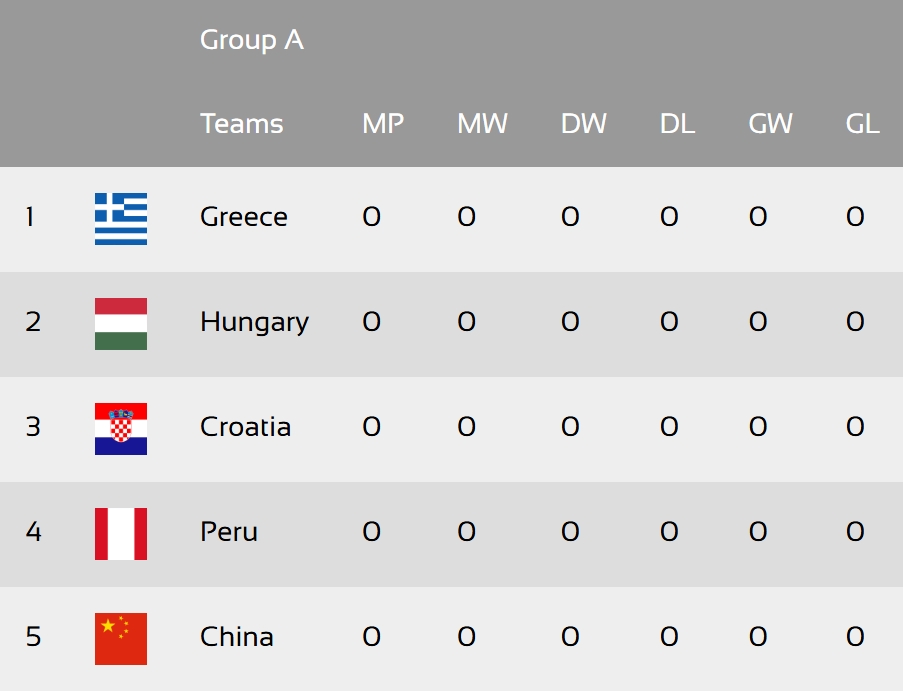
Task: Click the Group A heading
Action: pyautogui.click(x=252, y=40)
